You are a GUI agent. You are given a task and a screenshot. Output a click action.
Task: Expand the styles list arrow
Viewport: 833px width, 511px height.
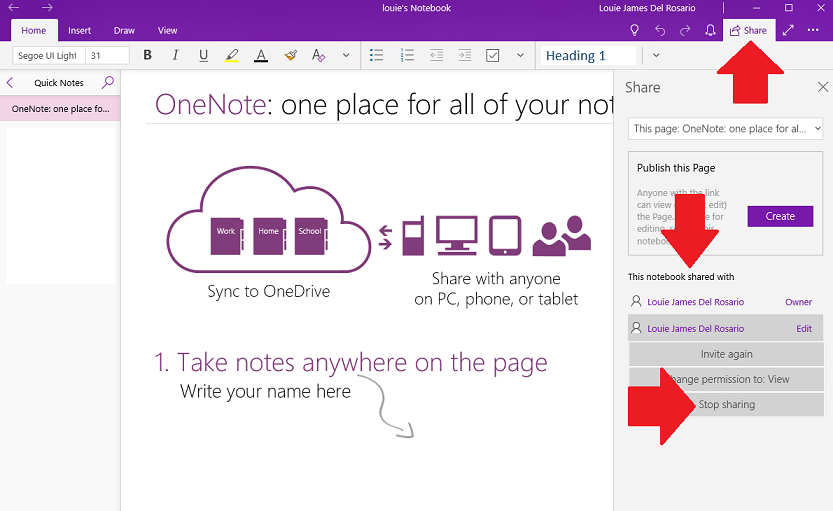pyautogui.click(x=656, y=55)
